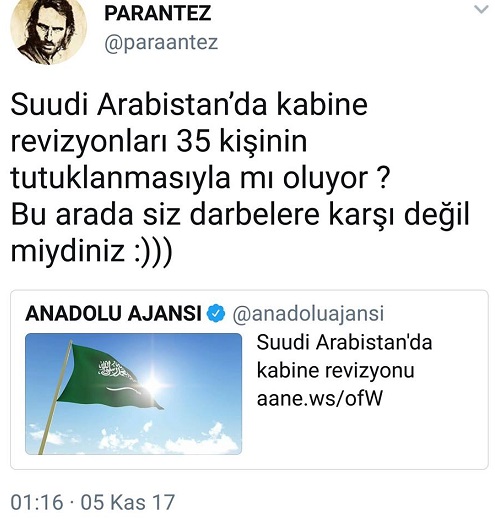The height and width of the screenshot is (526, 495).
Task: Click the 01:16 tweet timestamp
Action: [37, 502]
